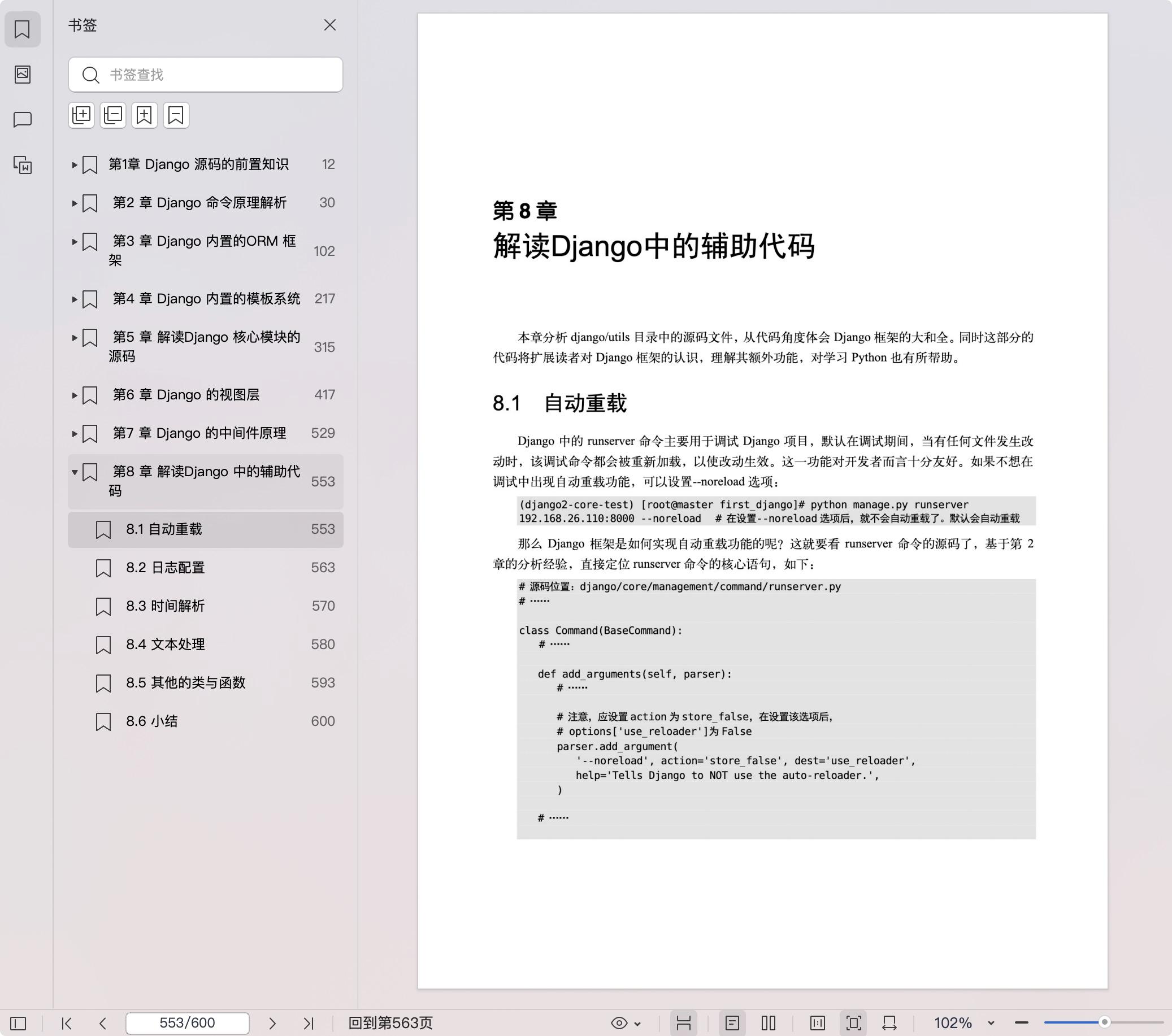Expand 第4 章 Django 内置的模板系统 bookmark
Image resolution: width=1172 pixels, height=1036 pixels.
(74, 299)
